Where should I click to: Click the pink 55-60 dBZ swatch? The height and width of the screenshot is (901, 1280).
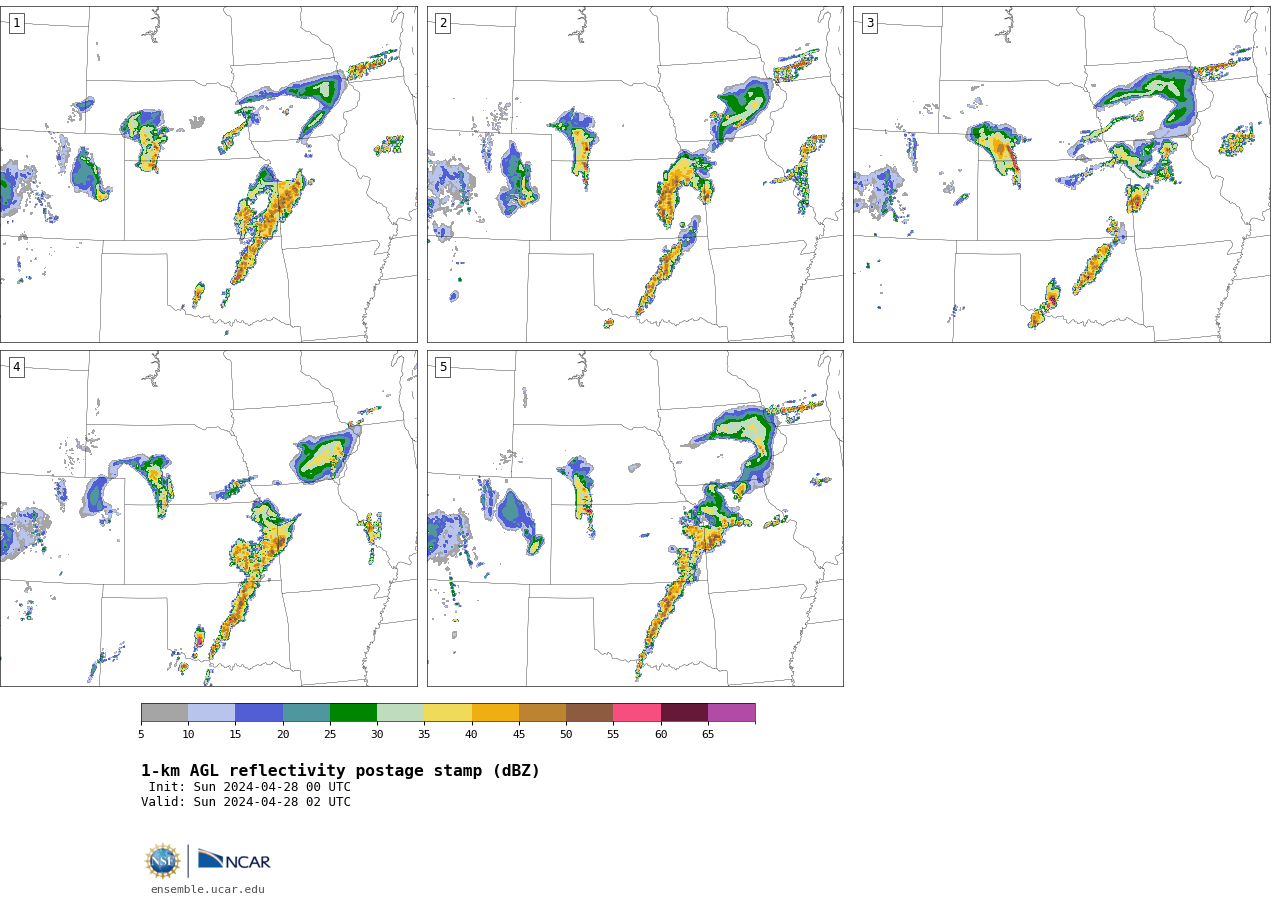click(x=637, y=713)
